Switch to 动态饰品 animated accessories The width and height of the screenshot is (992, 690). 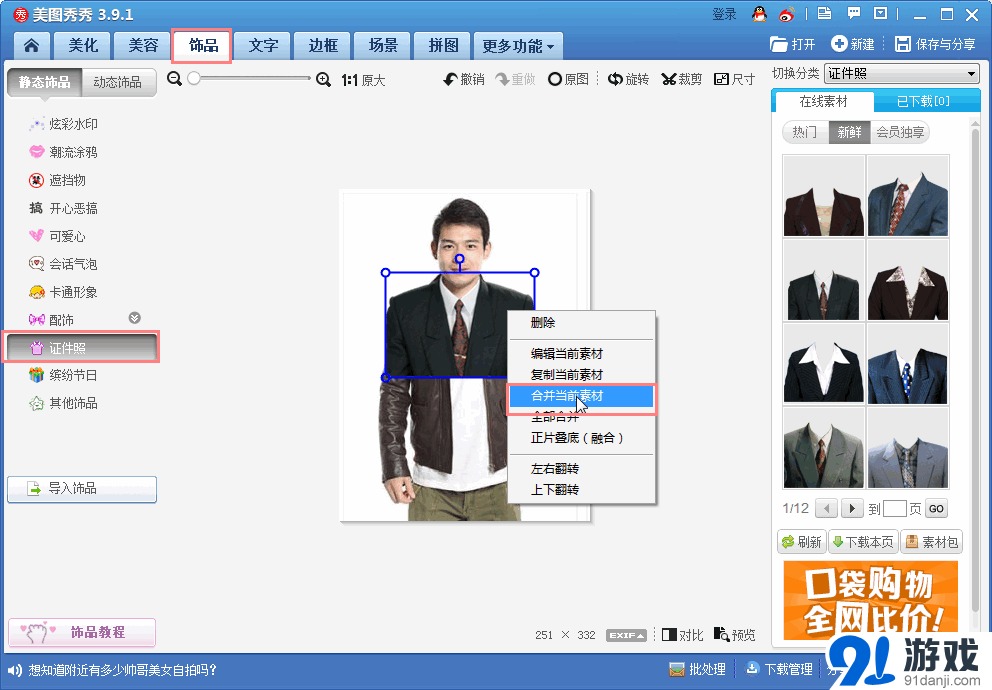pos(118,82)
